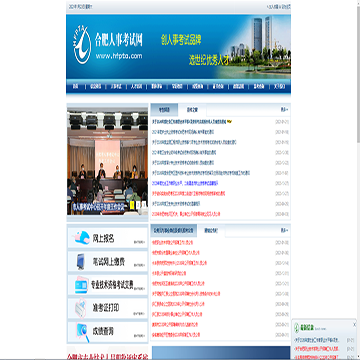
Task: Click the green icon in the popup notice
Action: (296, 329)
